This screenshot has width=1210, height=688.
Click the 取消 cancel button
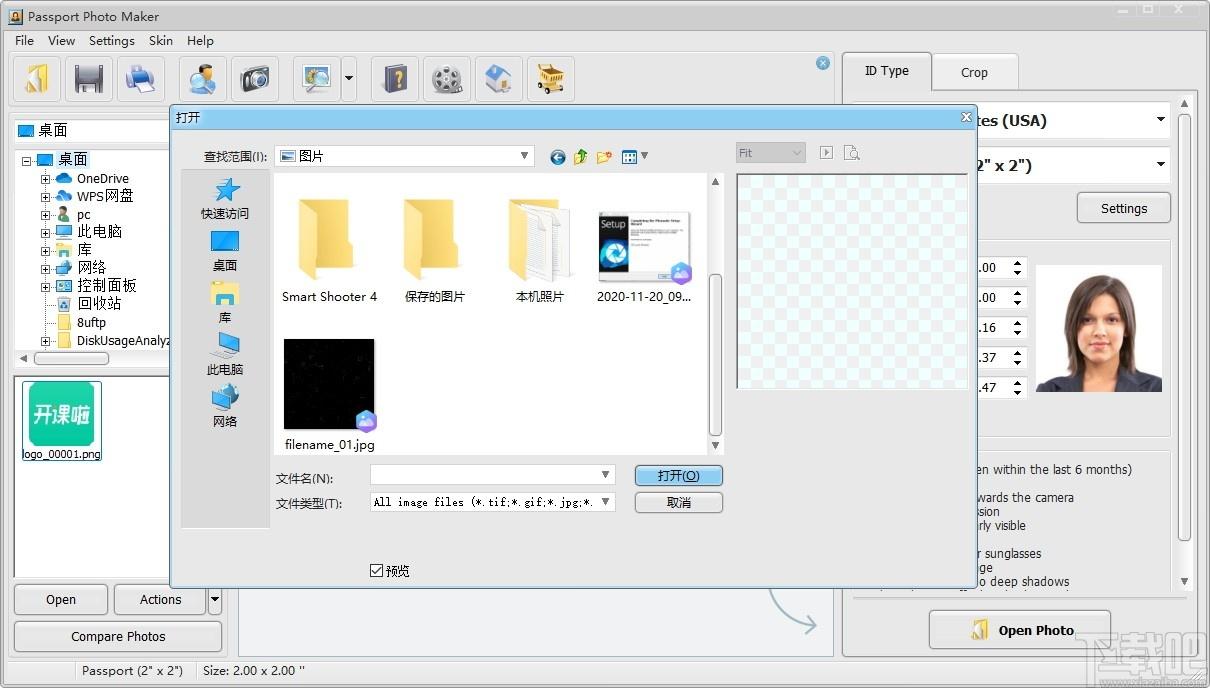(x=678, y=502)
